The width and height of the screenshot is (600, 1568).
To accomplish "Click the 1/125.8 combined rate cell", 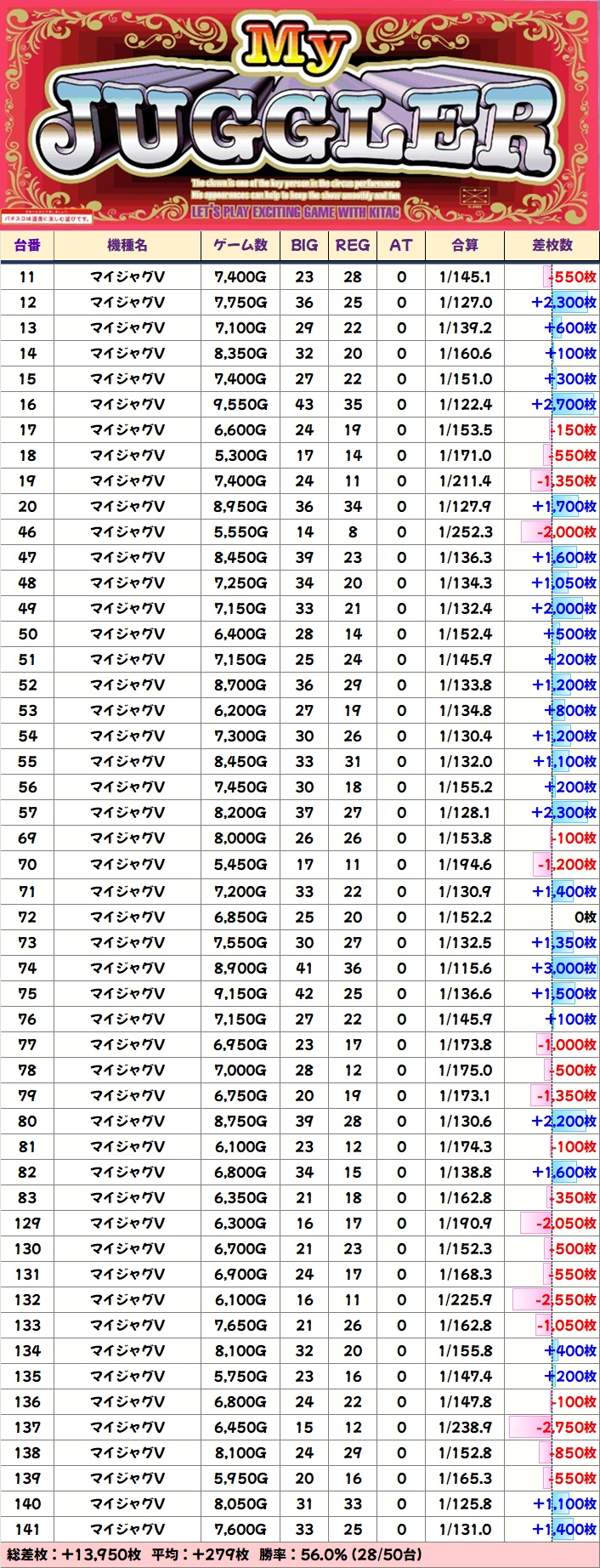I will [x=465, y=1503].
